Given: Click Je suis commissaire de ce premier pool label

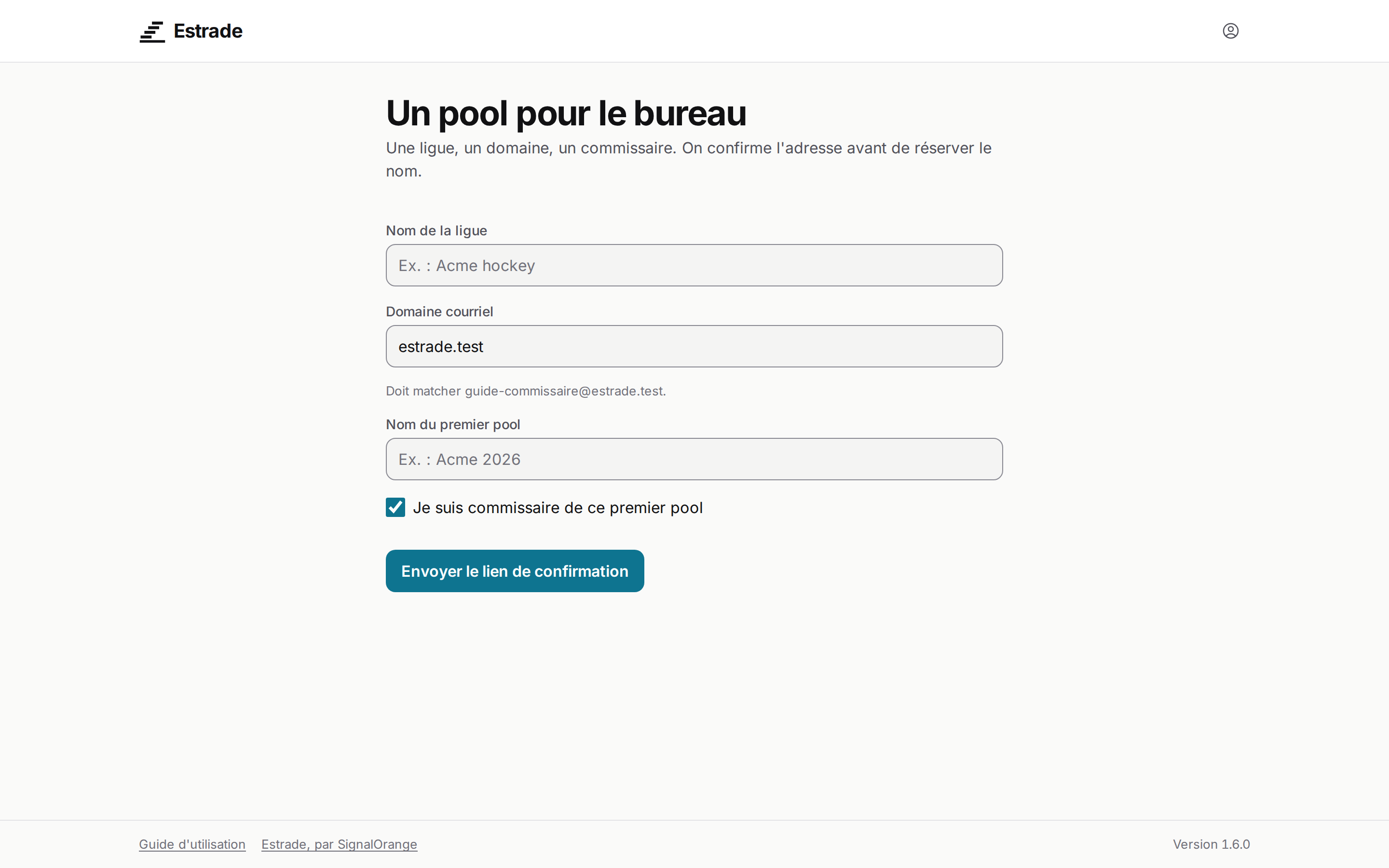Looking at the screenshot, I should coord(558,508).
